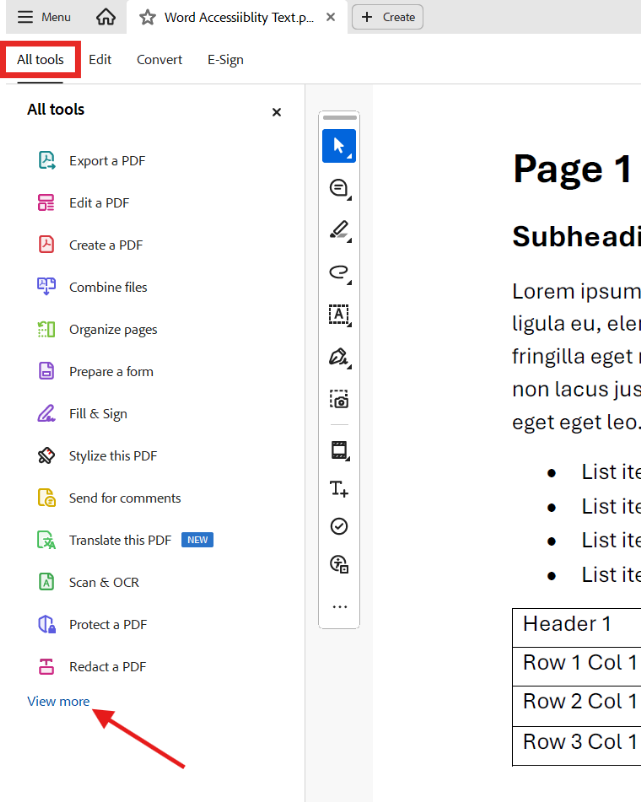Open the Protect a PDF icon

point(47,624)
